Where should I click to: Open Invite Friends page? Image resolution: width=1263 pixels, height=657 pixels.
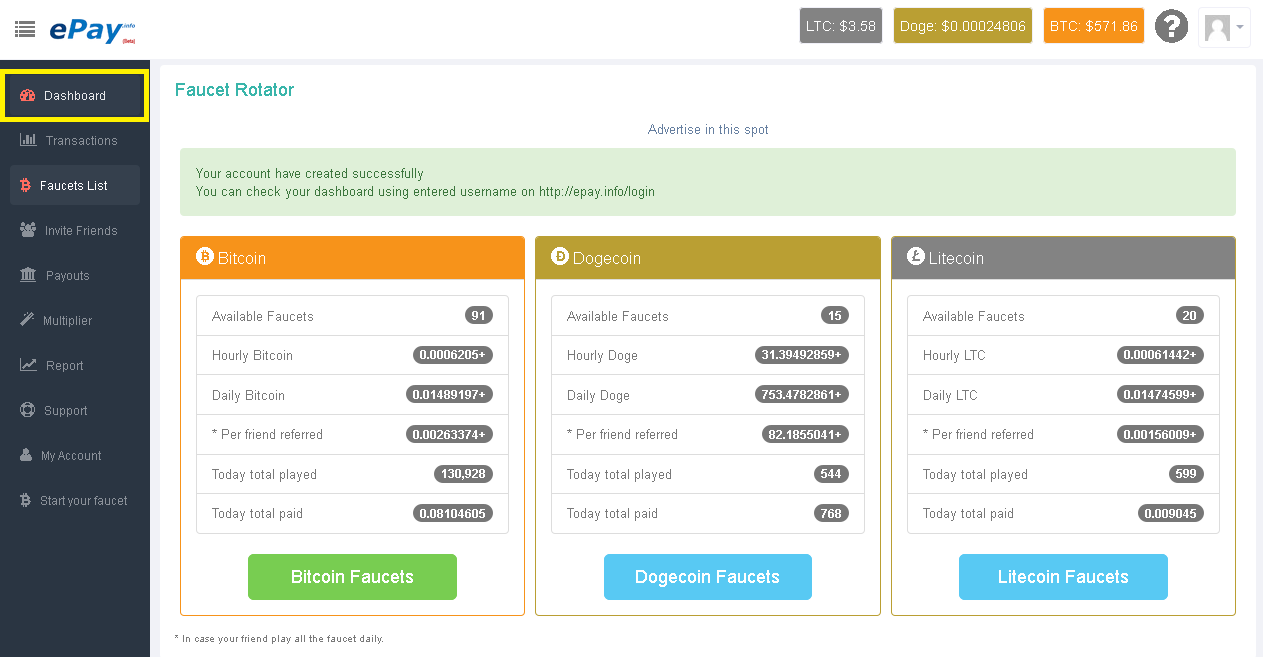click(x=75, y=231)
